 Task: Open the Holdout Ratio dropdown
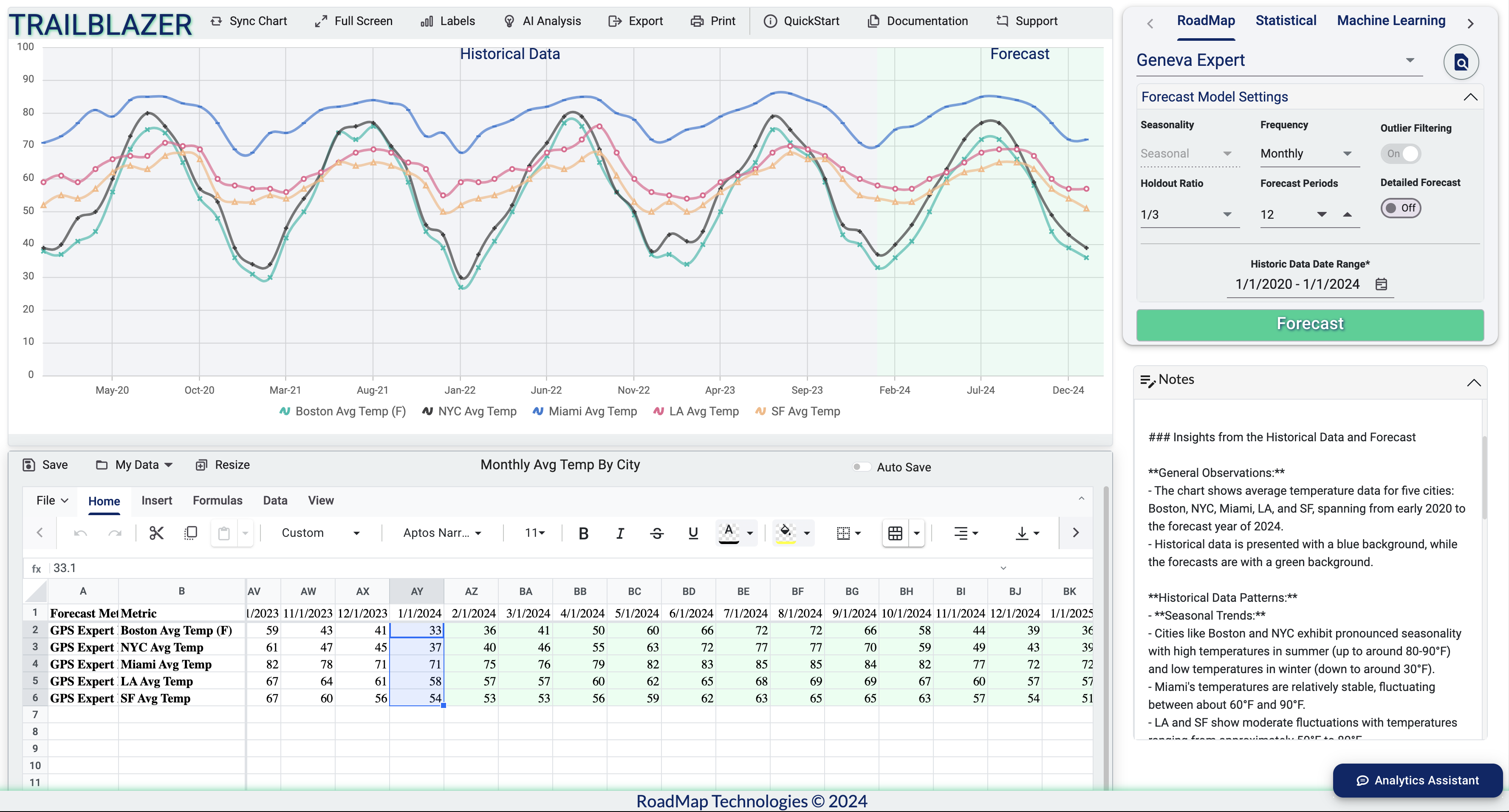(1189, 214)
